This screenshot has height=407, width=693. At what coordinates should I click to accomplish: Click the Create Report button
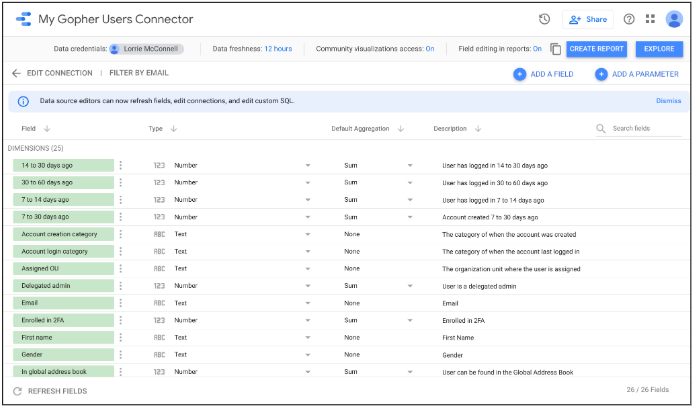(597, 49)
